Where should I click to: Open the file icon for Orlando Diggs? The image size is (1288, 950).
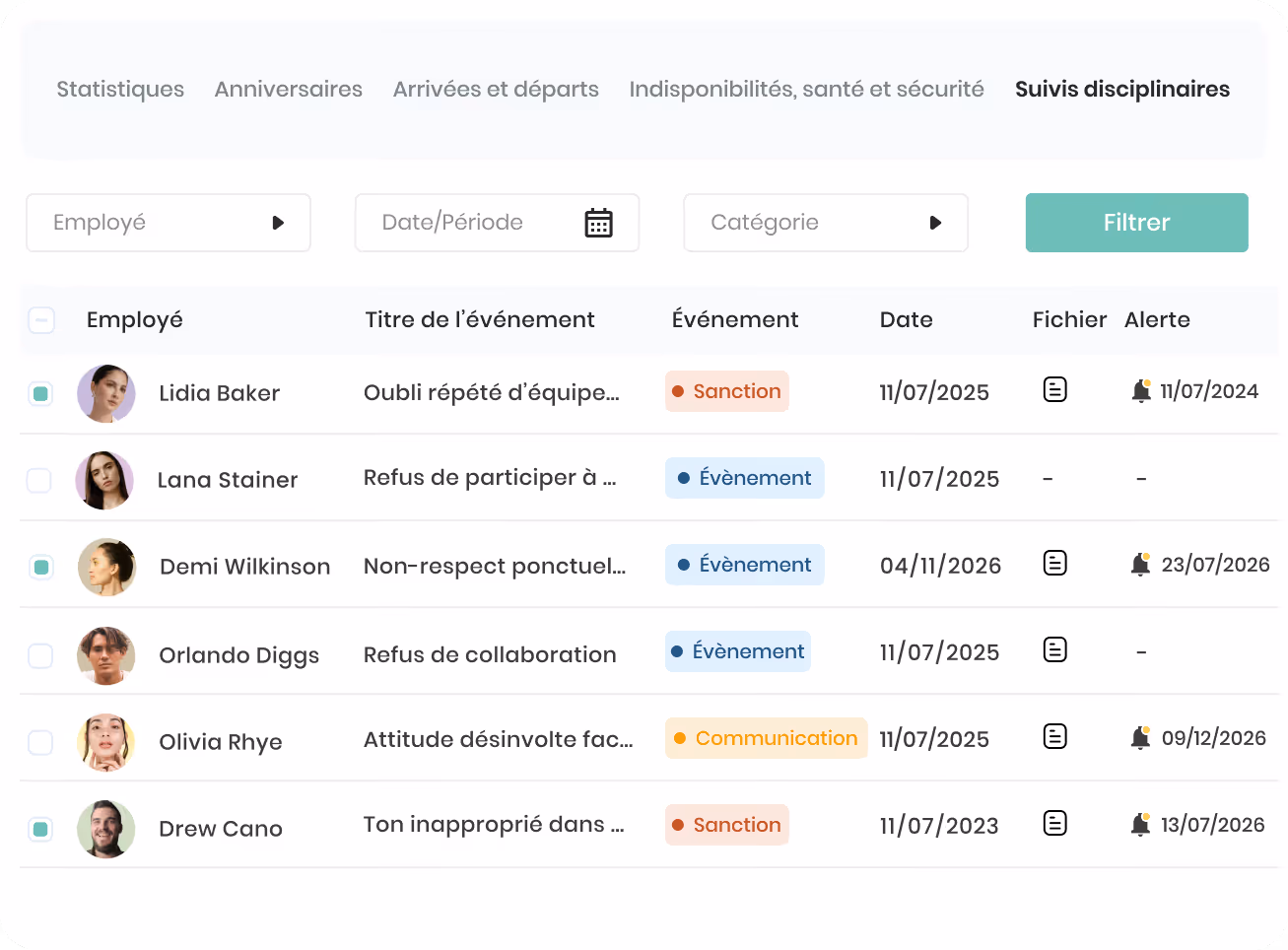pos(1054,650)
